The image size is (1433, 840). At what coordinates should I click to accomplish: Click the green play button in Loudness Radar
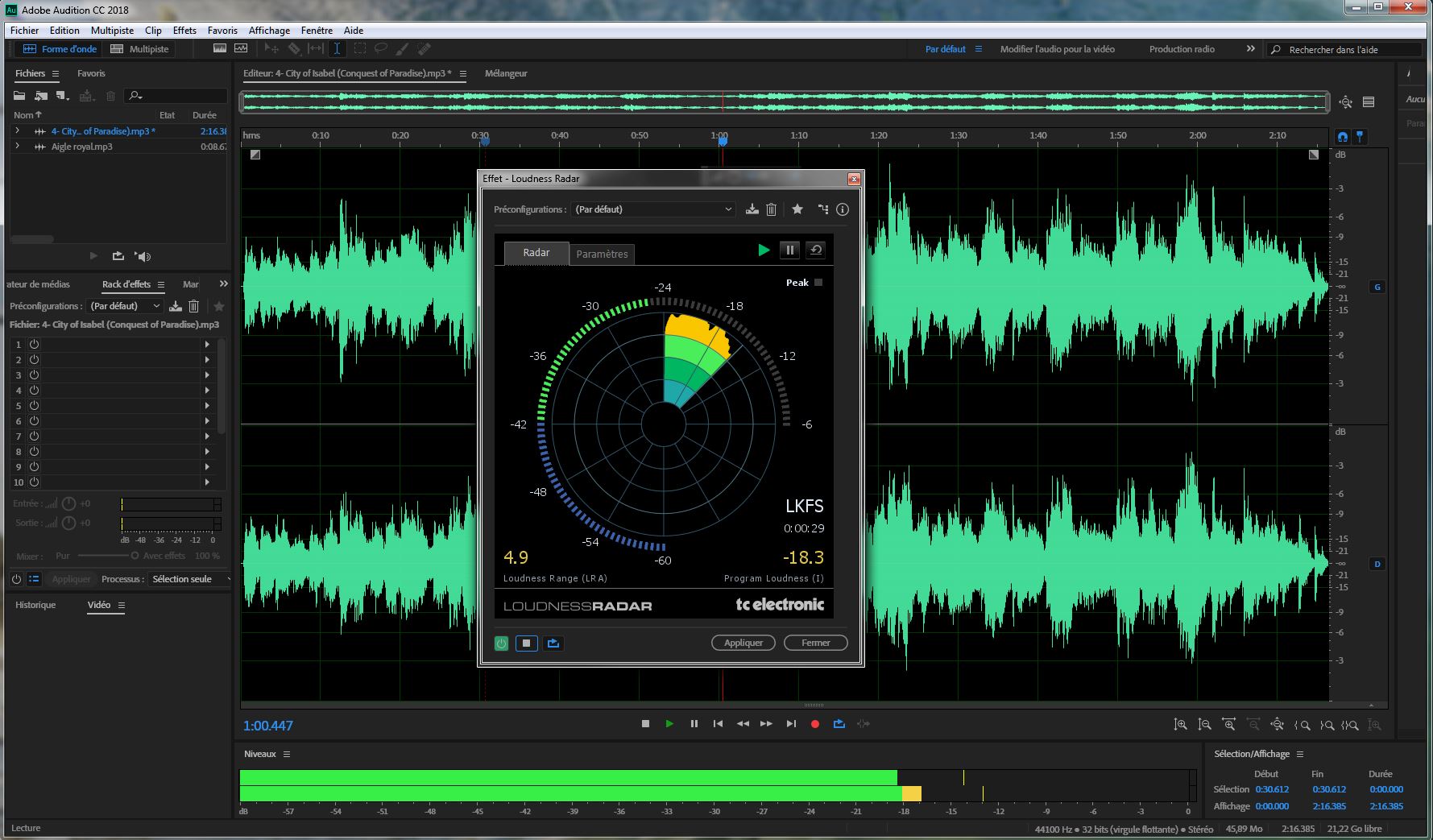[x=764, y=250]
